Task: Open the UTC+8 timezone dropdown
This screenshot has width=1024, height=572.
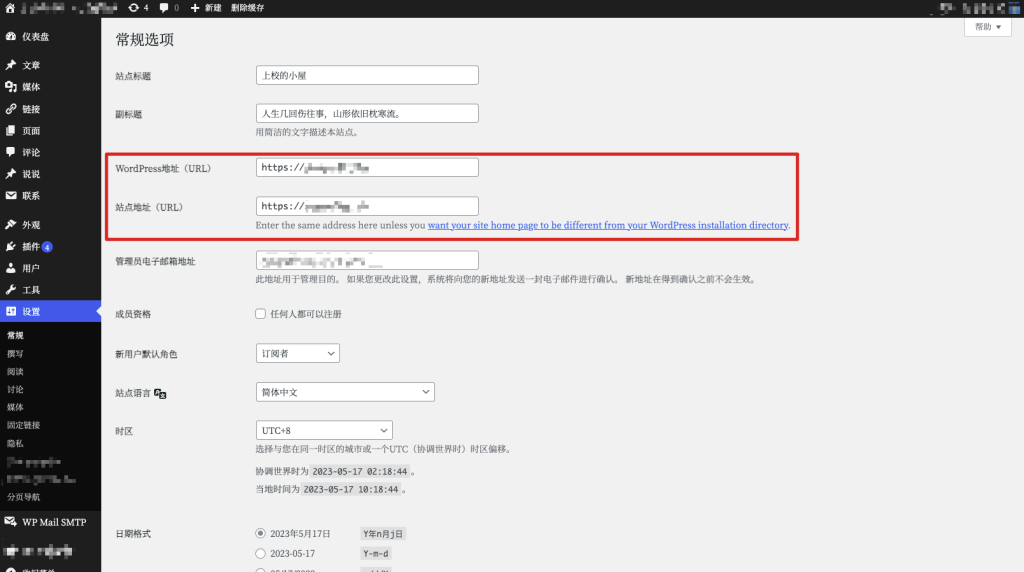Action: click(x=324, y=430)
